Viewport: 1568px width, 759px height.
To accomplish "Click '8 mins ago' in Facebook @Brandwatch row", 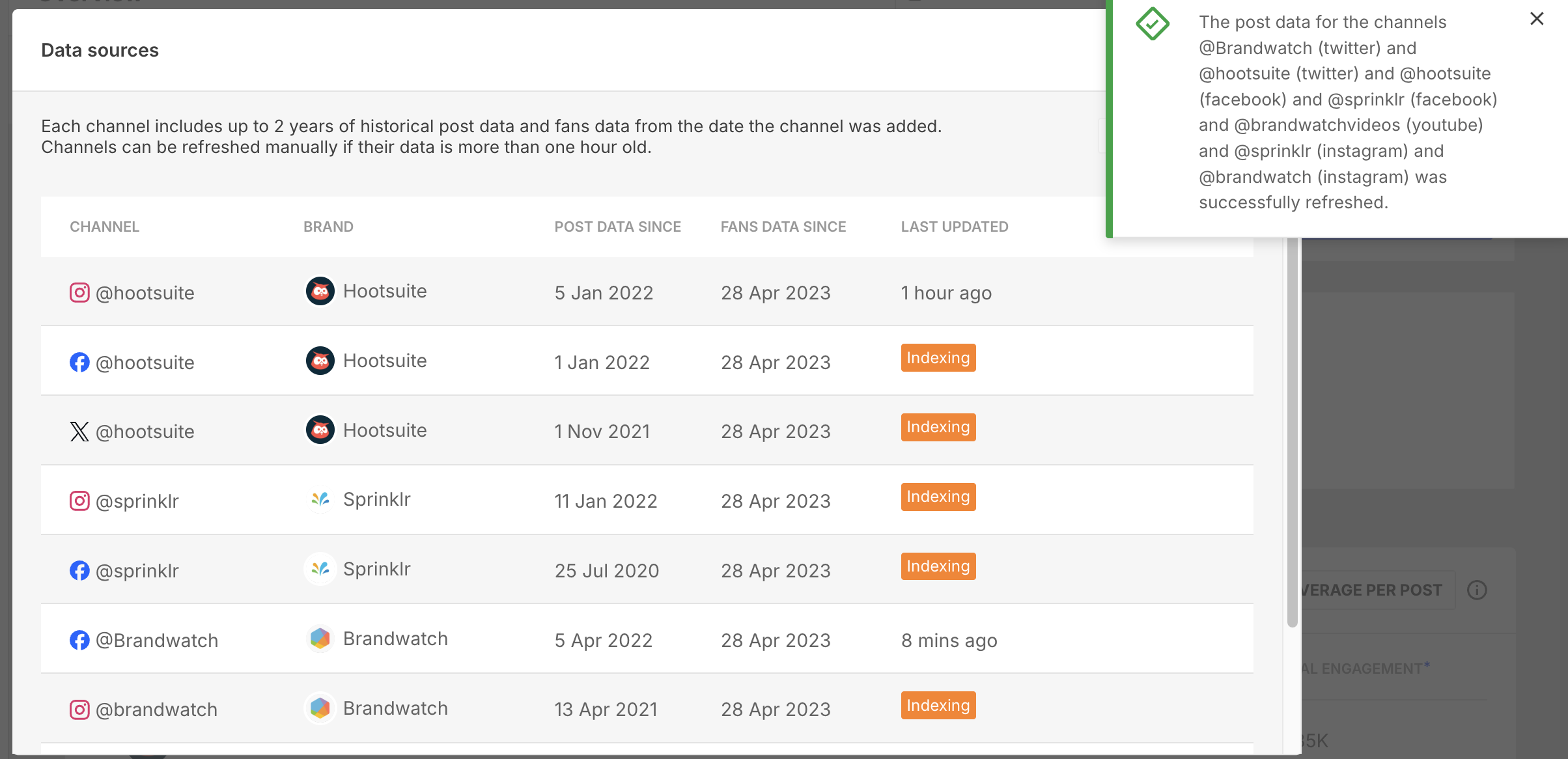I will [949, 641].
